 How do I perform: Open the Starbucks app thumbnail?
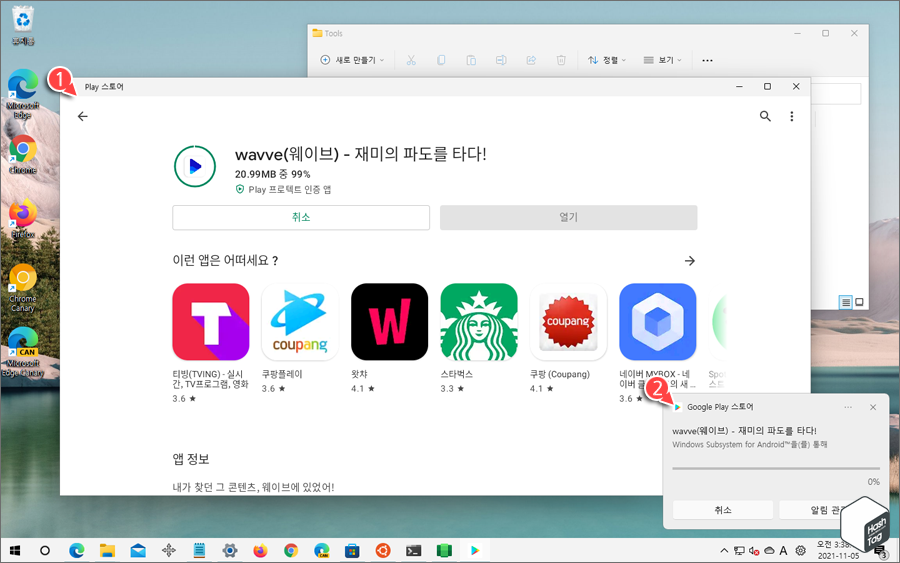tap(479, 322)
